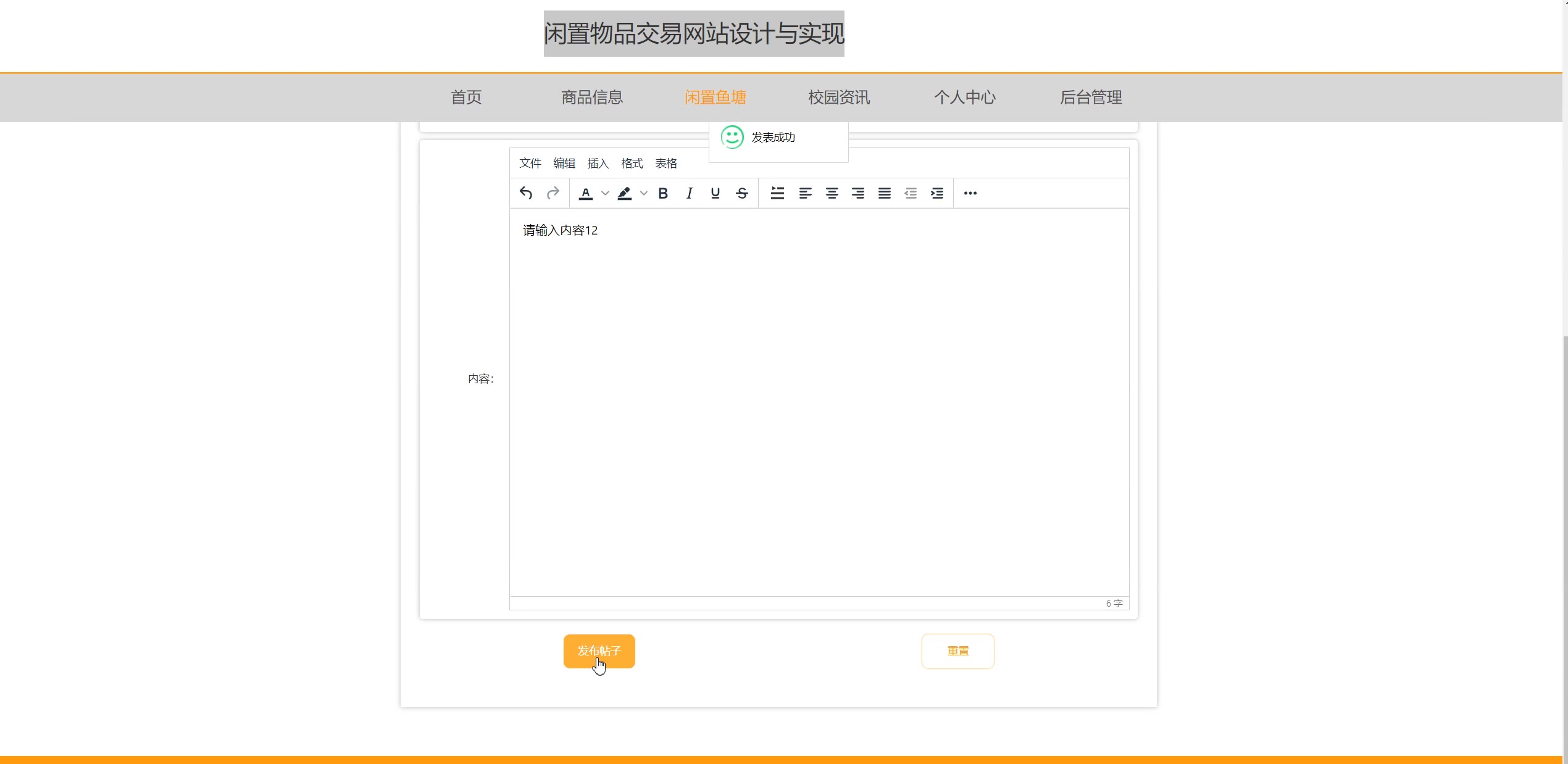Undo the last edit in the editor
Screen dimensions: 1568x764
tap(526, 193)
